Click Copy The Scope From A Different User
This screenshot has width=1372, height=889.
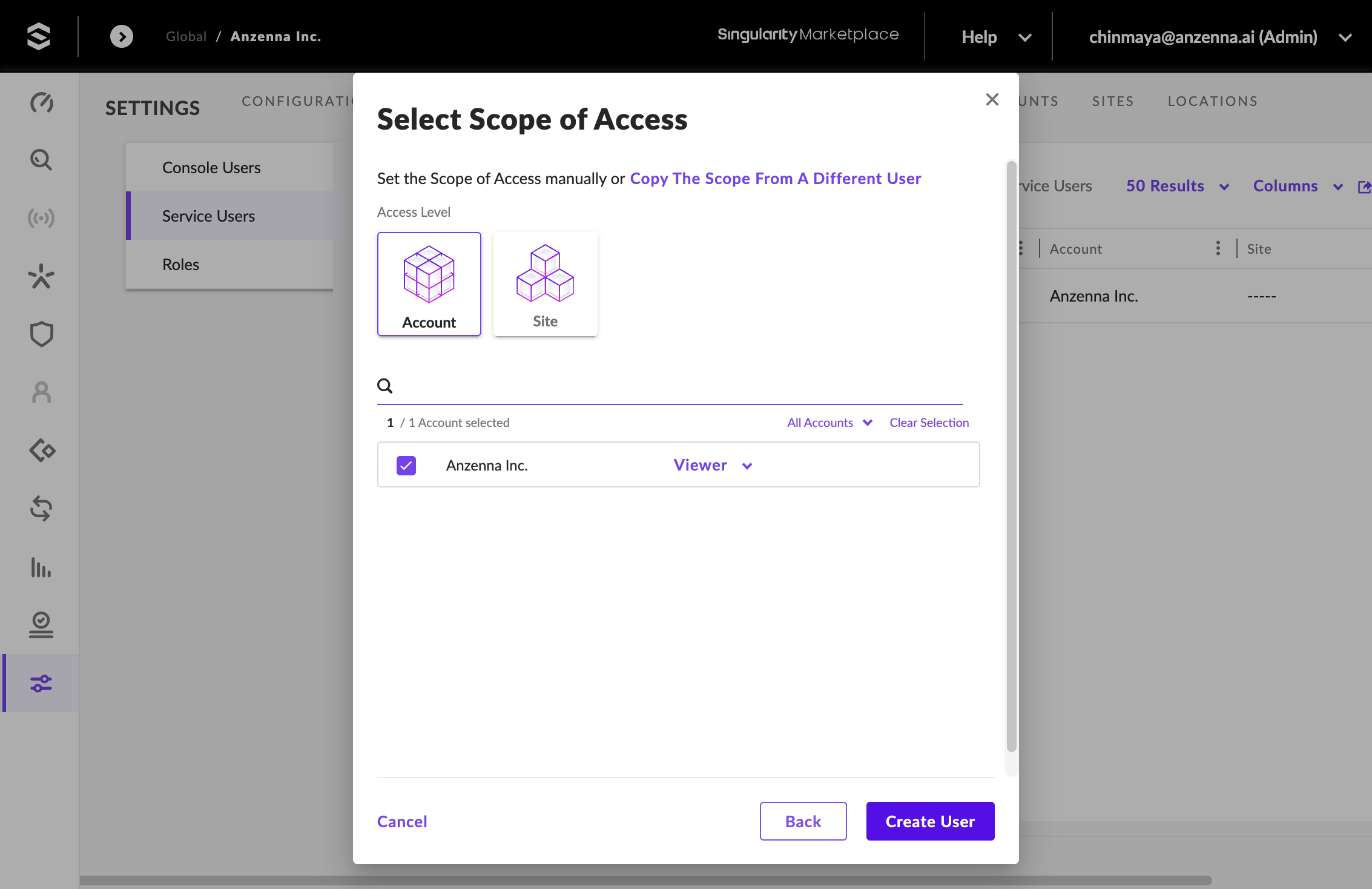click(775, 179)
